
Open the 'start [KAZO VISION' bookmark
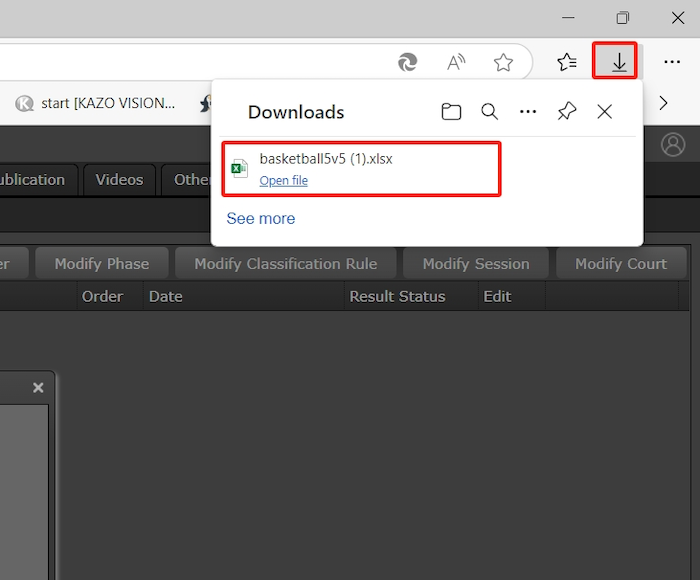pos(96,103)
